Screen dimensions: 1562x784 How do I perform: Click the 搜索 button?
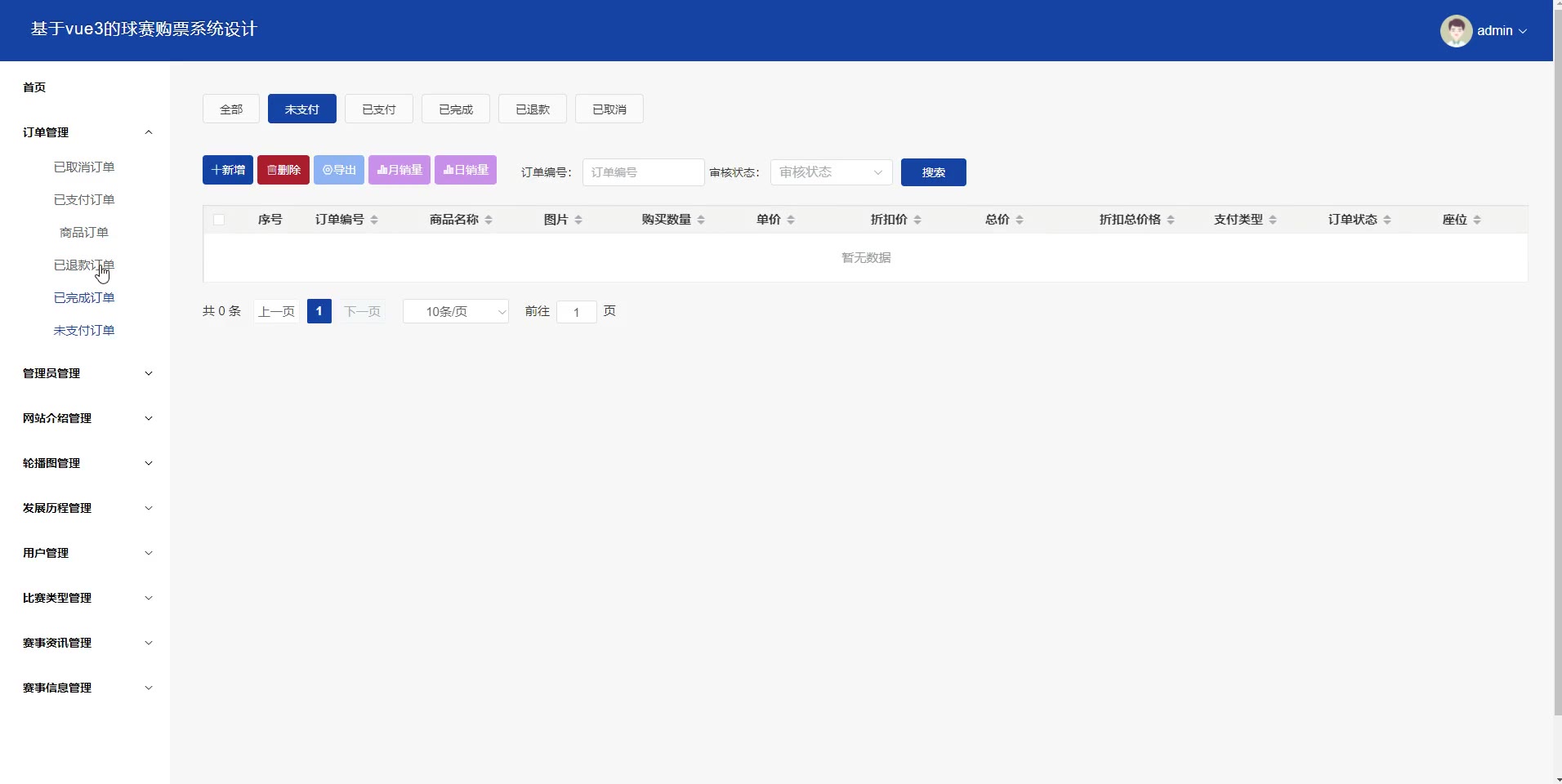click(933, 172)
